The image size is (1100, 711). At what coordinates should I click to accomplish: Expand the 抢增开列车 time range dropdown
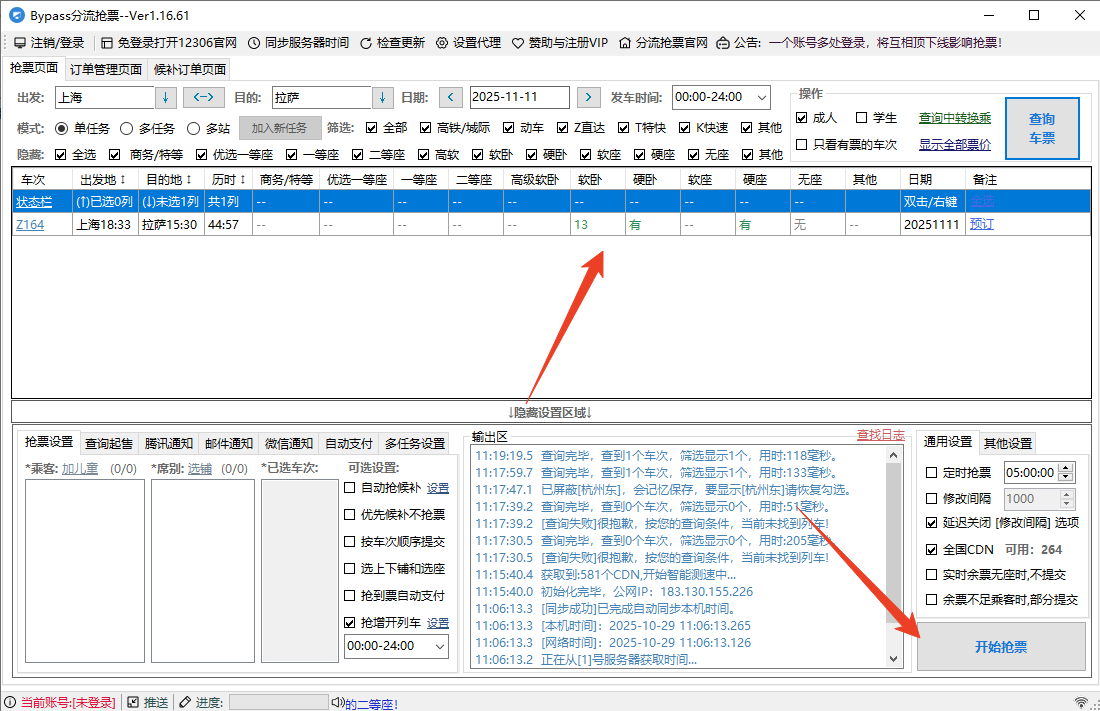pyautogui.click(x=440, y=646)
